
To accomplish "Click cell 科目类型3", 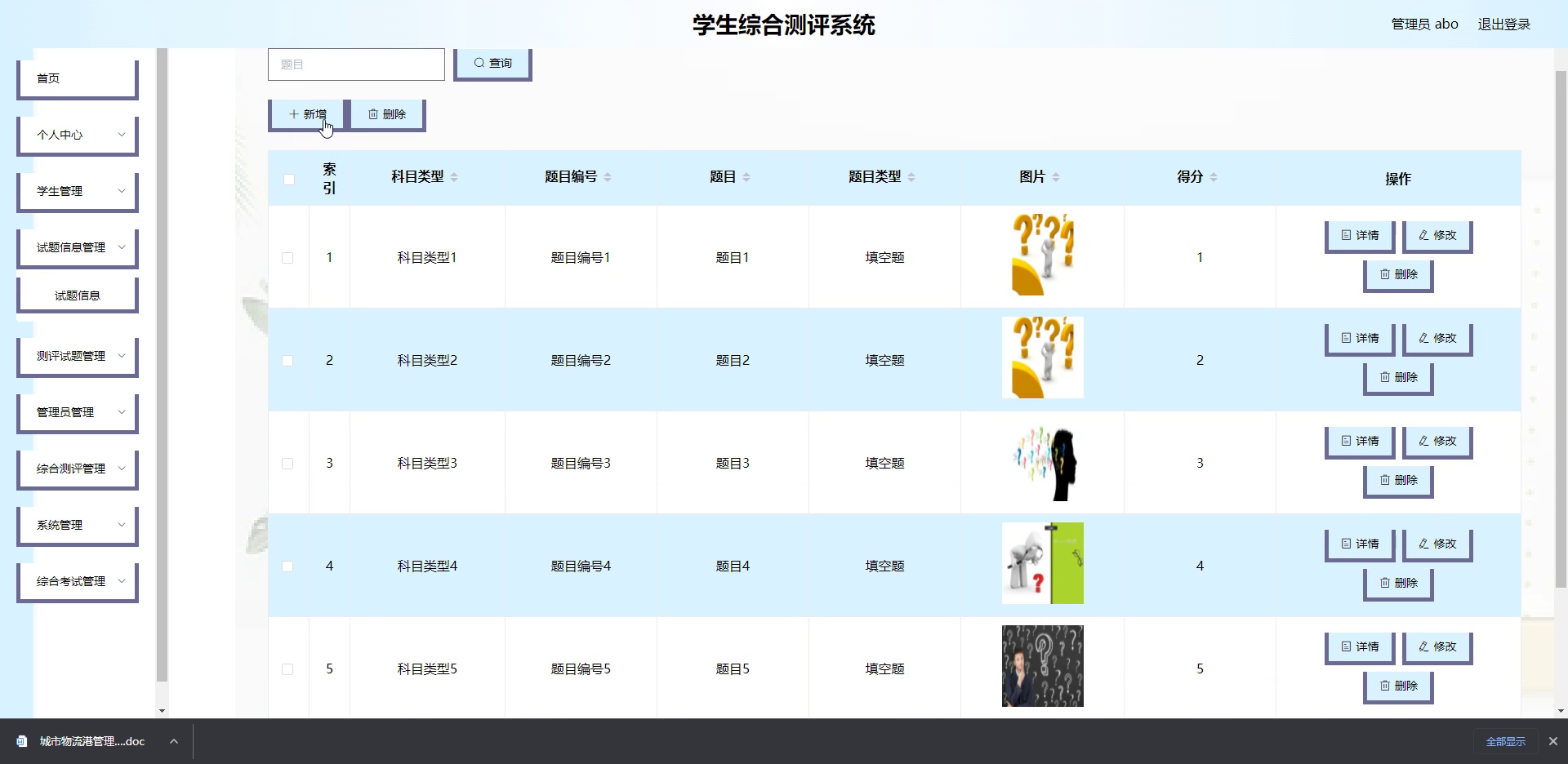I will pyautogui.click(x=427, y=464).
